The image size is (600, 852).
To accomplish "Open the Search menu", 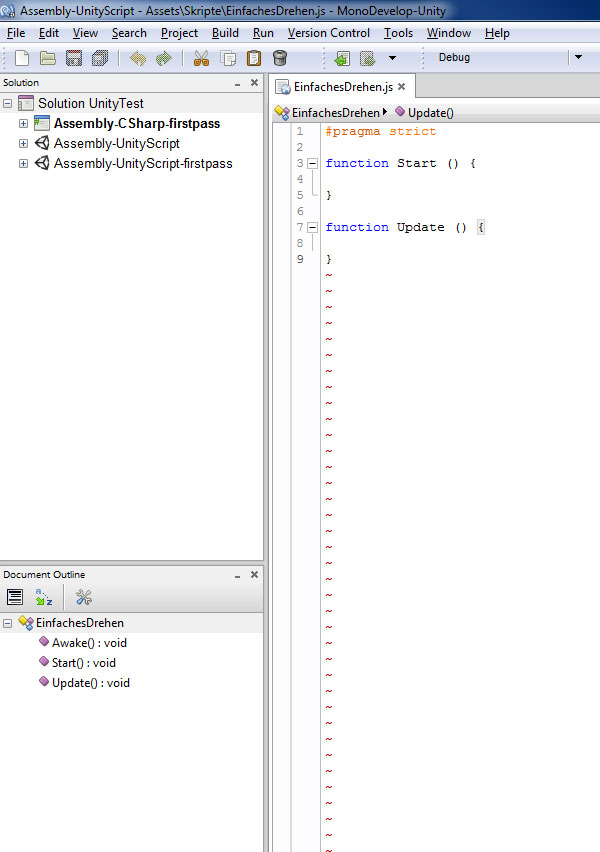I will tap(129, 33).
